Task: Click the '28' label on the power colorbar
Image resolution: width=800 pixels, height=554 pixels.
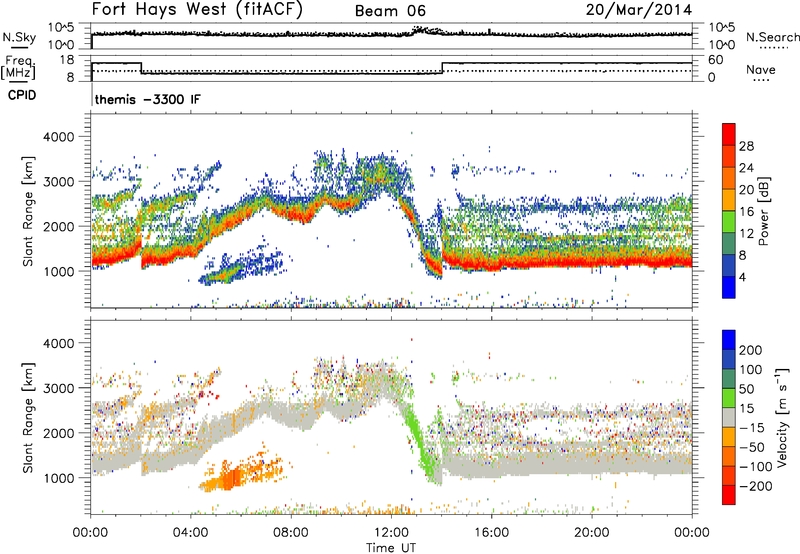Action: (746, 146)
